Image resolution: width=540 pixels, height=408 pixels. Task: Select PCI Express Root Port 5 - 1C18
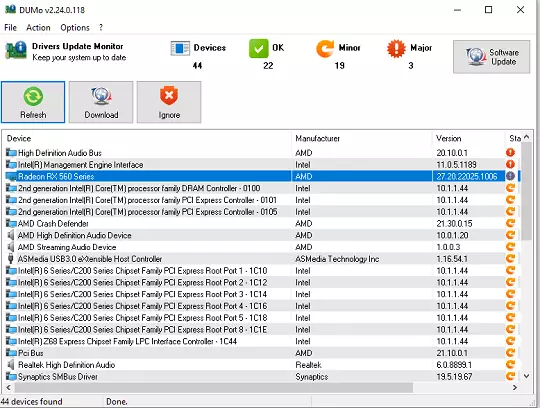click(262, 317)
